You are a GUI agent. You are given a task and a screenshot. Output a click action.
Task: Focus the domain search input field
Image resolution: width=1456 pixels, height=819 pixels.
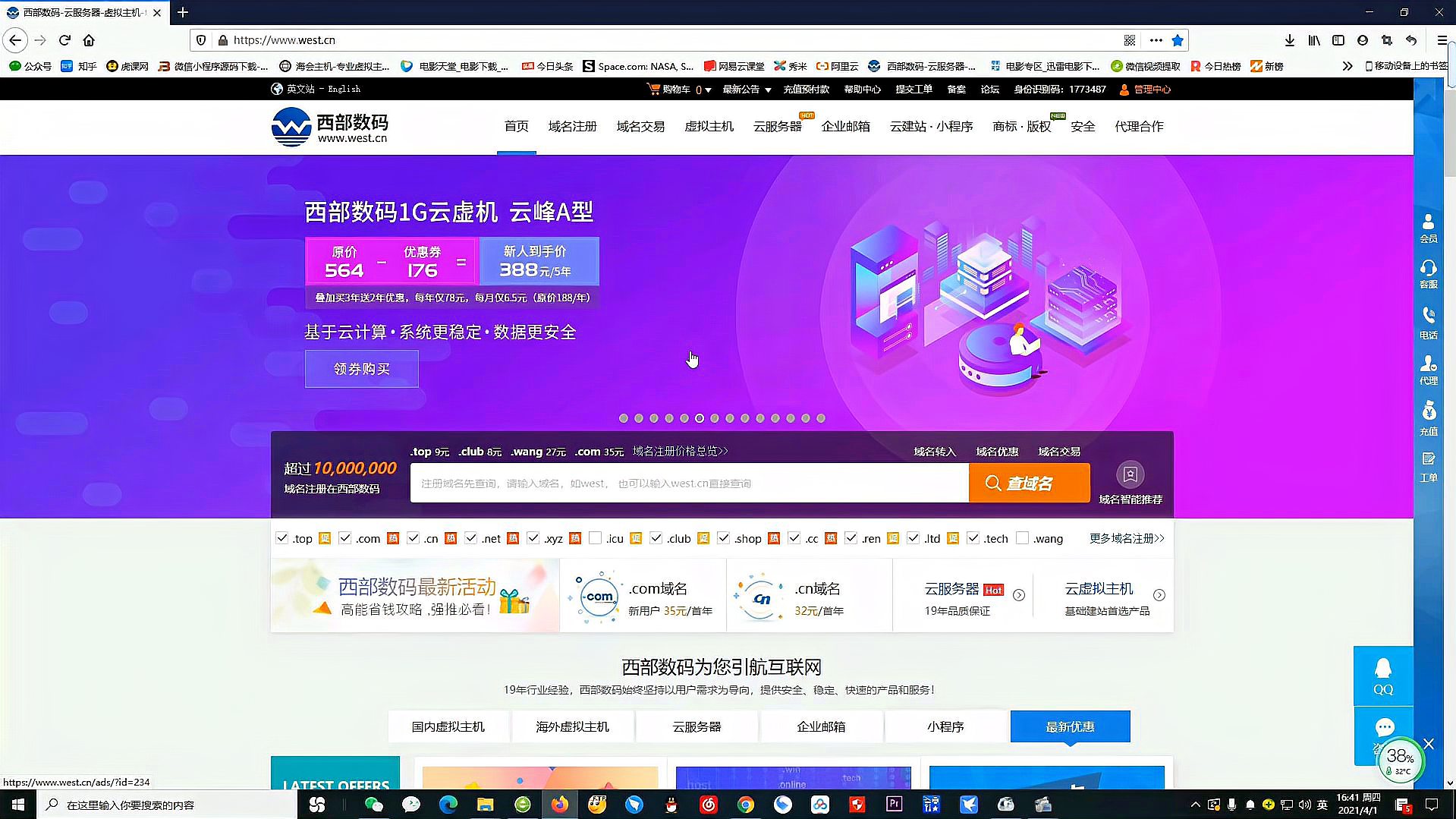(x=689, y=483)
